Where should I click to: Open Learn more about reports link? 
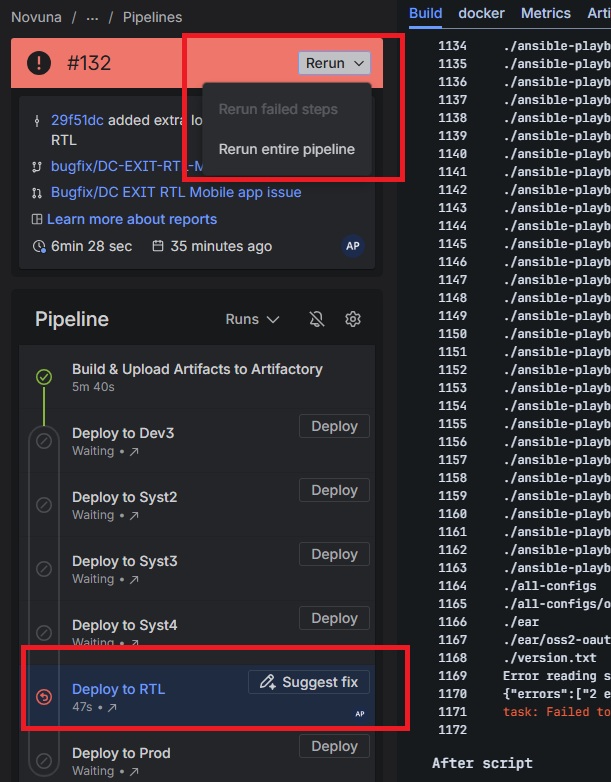tap(132, 219)
